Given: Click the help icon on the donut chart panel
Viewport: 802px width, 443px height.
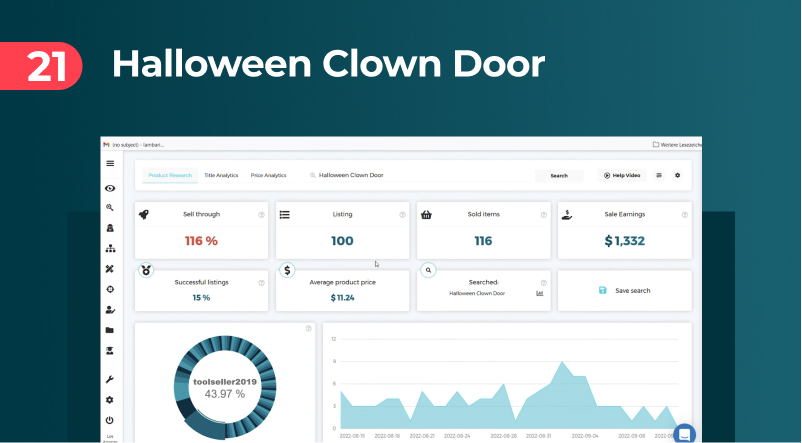Looking at the screenshot, I should (308, 328).
